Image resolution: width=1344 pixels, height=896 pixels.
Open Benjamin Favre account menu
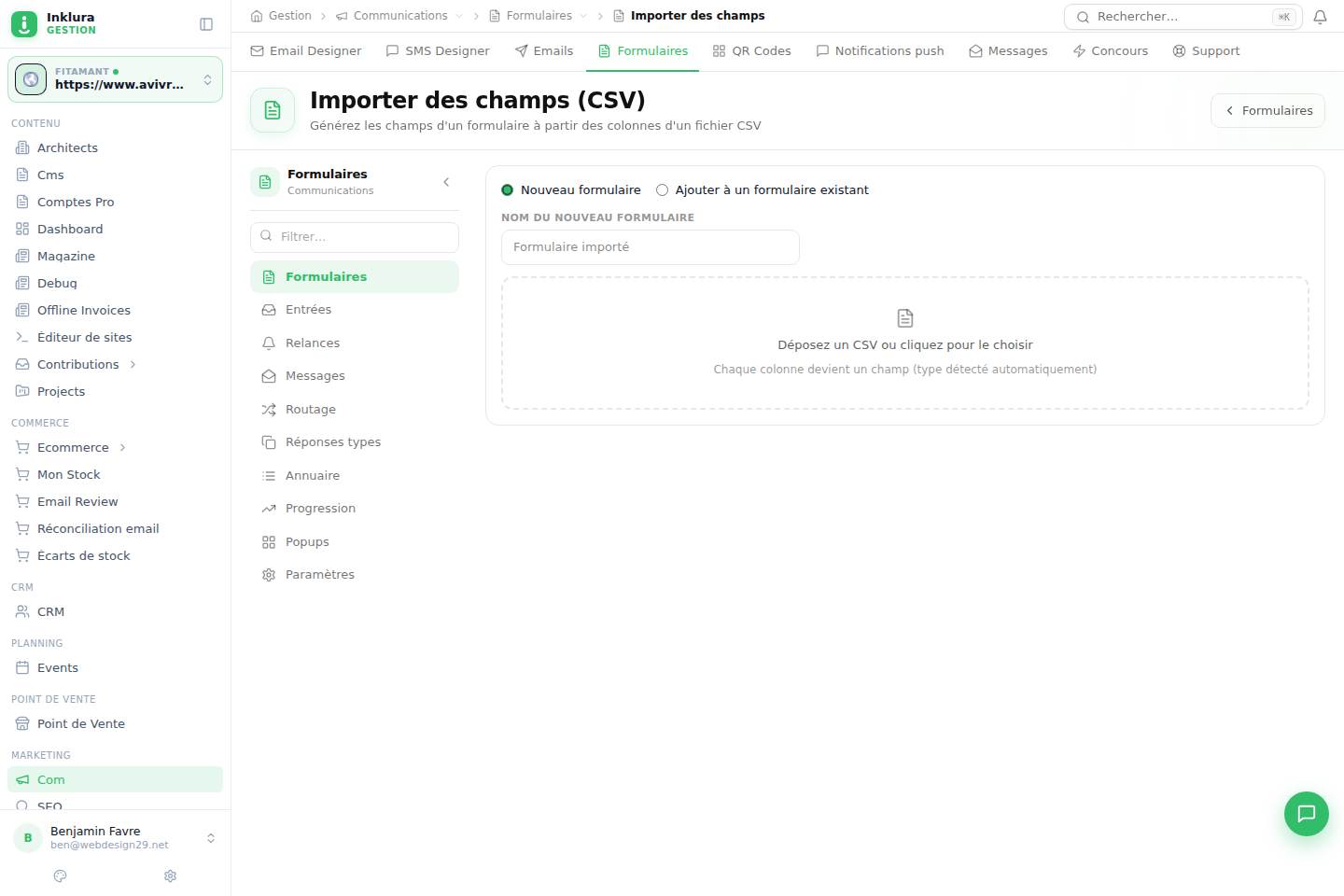pos(115,837)
